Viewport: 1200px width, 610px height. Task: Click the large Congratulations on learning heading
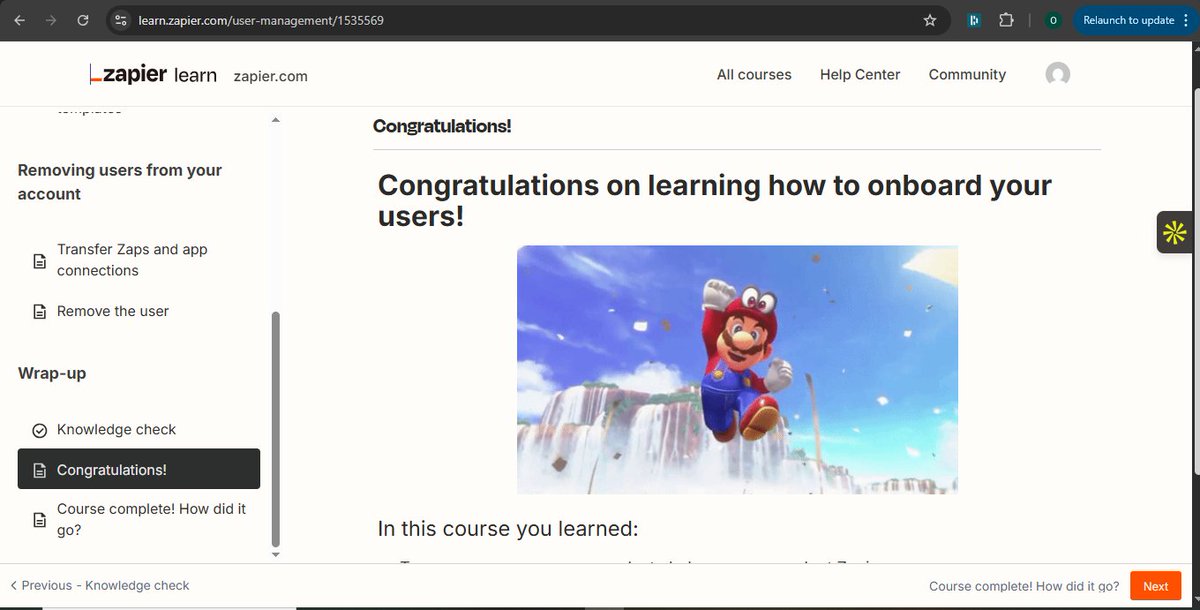[x=715, y=199]
